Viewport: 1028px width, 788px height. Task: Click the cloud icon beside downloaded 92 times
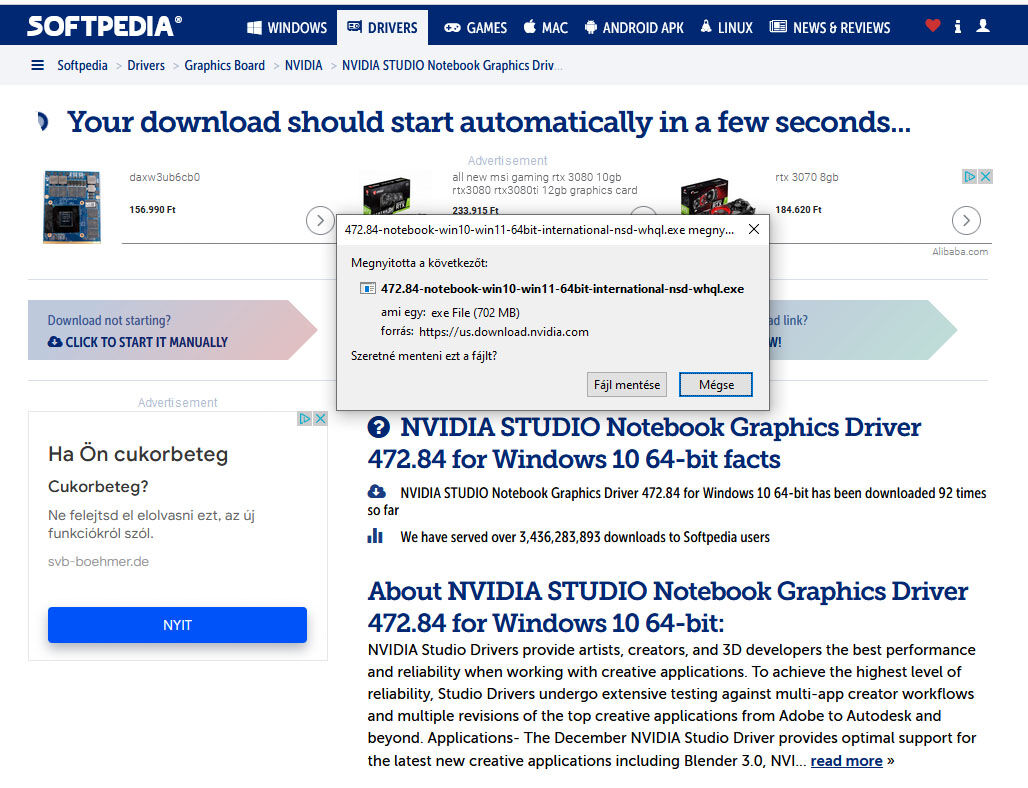click(376, 492)
